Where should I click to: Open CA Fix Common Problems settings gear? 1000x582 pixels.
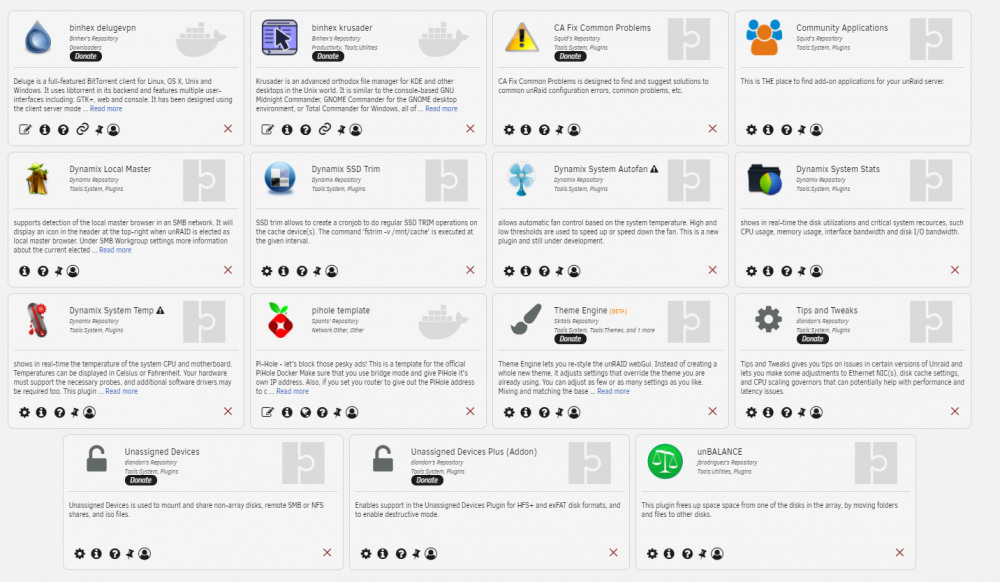[x=509, y=129]
